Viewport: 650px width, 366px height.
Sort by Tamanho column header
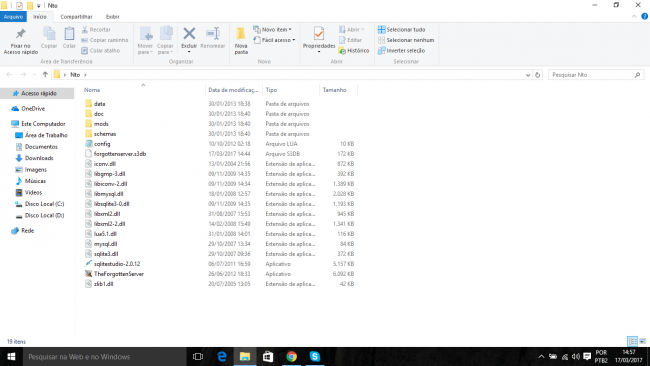coord(334,90)
